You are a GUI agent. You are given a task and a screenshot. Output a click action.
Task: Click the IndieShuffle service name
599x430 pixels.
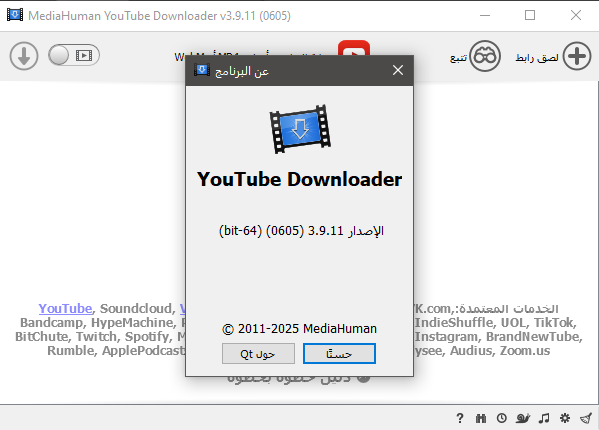coord(454,322)
